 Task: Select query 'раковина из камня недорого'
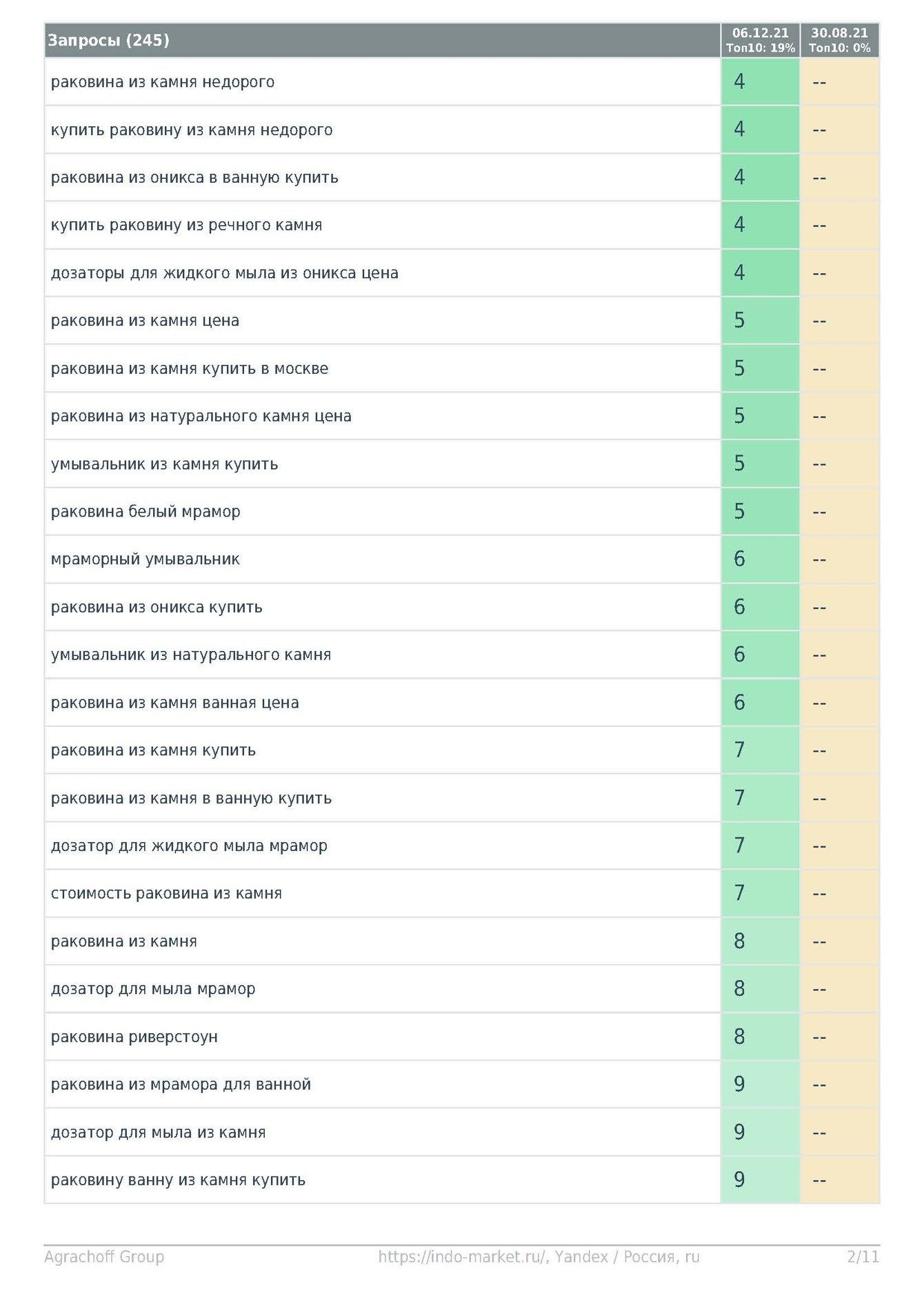pyautogui.click(x=163, y=82)
